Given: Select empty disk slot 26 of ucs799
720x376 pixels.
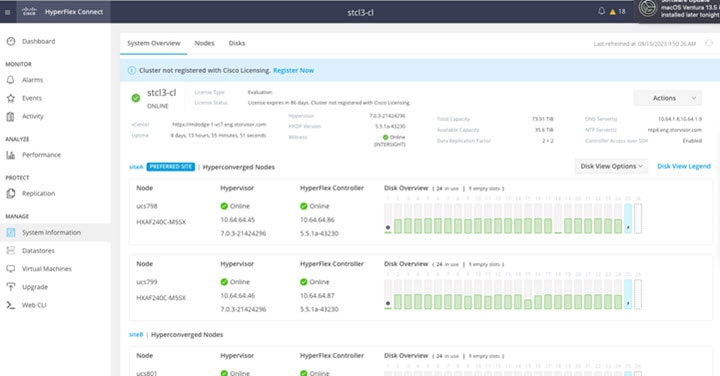Looking at the screenshot, I should [x=638, y=294].
